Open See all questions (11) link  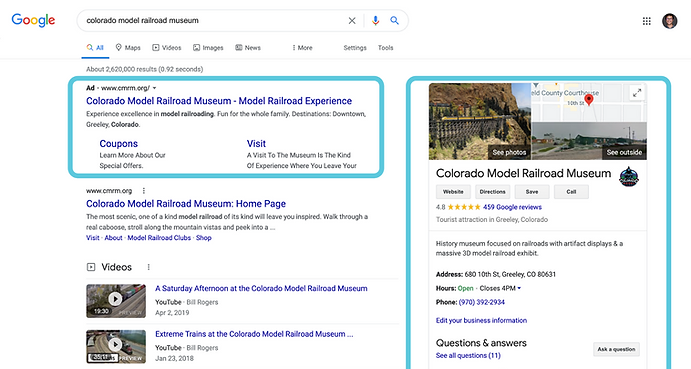coord(468,356)
